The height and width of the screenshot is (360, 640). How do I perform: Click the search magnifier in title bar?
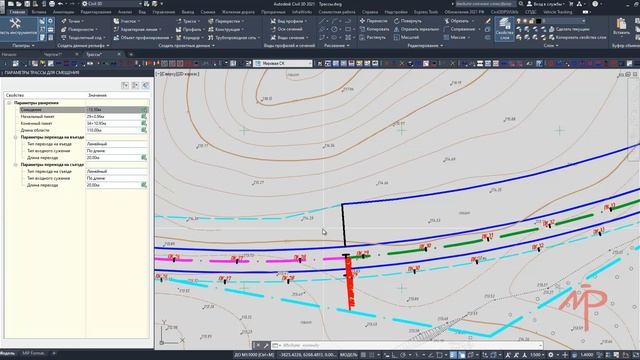520,4
